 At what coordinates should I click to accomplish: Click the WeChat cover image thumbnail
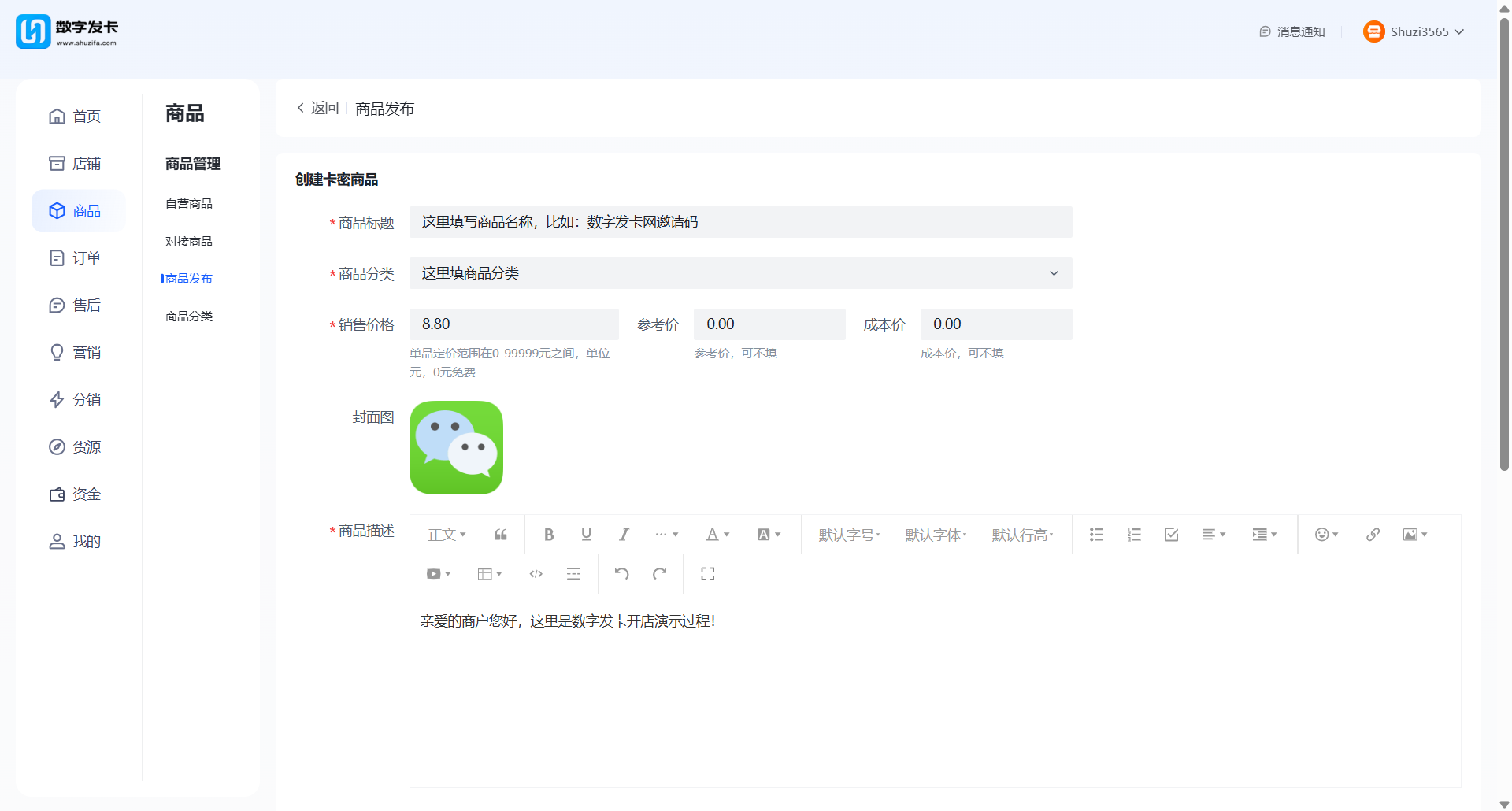[x=456, y=447]
